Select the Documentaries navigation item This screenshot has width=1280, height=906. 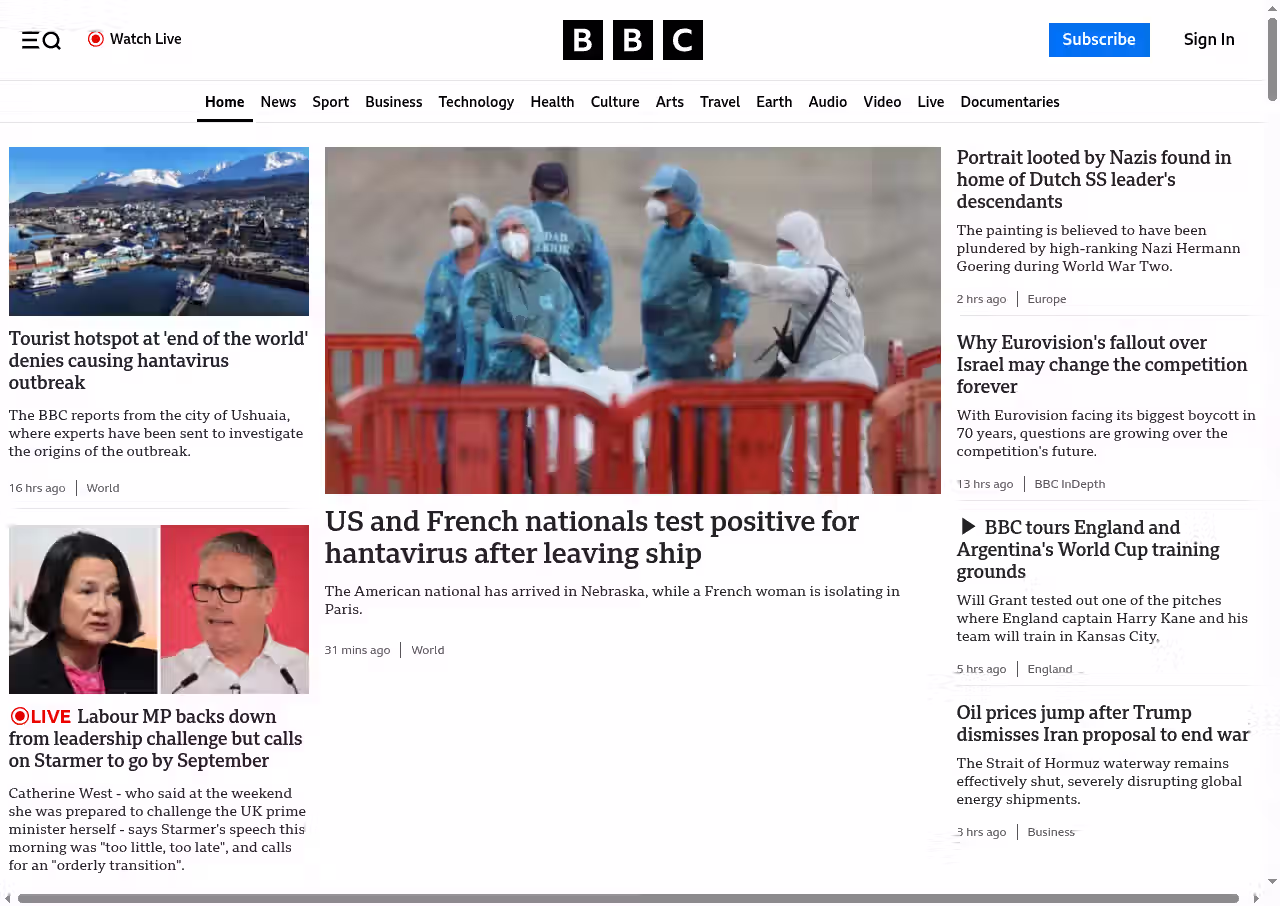click(1010, 102)
